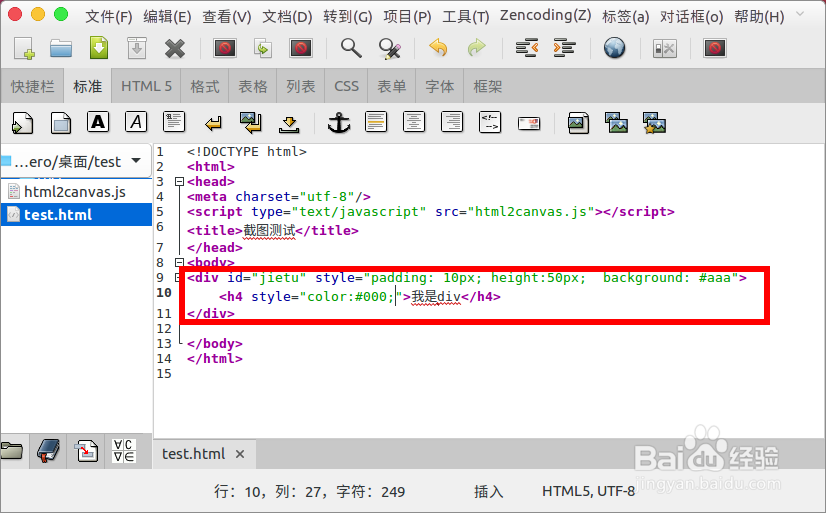This screenshot has height=513, width=826.
Task: Switch to the 快捷栏 tab
Action: click(x=33, y=86)
